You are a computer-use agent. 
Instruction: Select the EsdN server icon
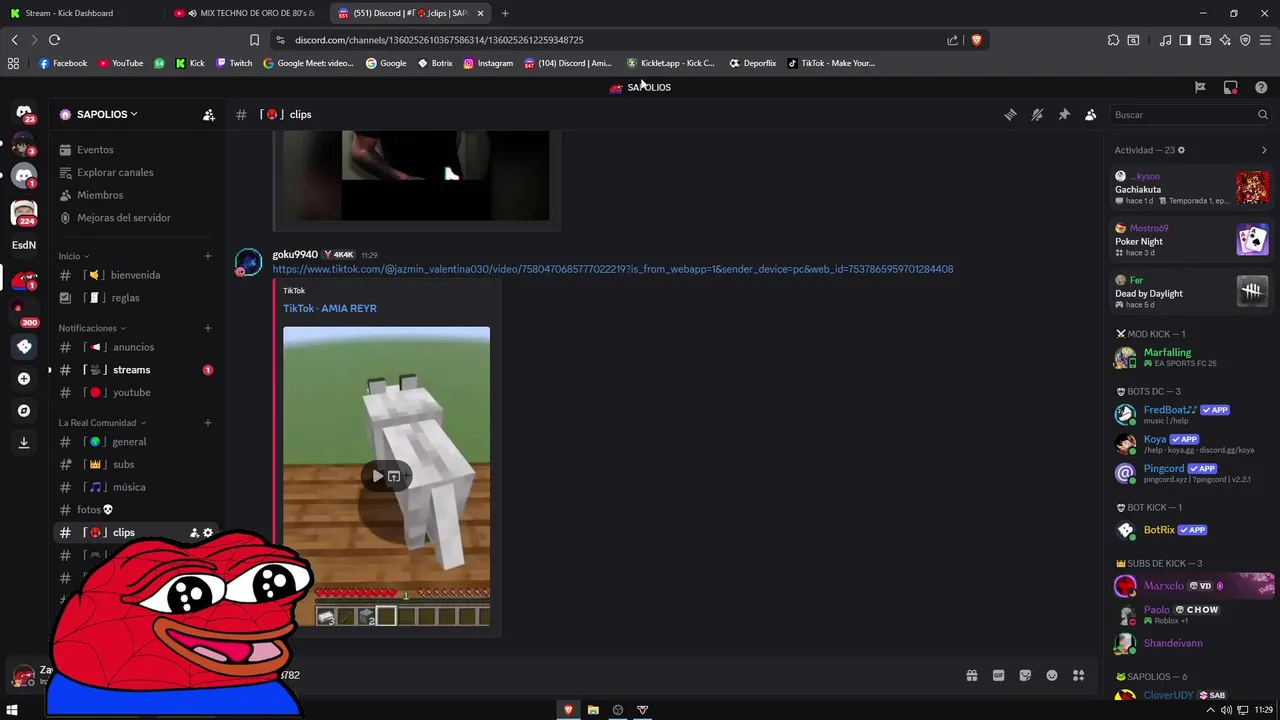pos(24,245)
